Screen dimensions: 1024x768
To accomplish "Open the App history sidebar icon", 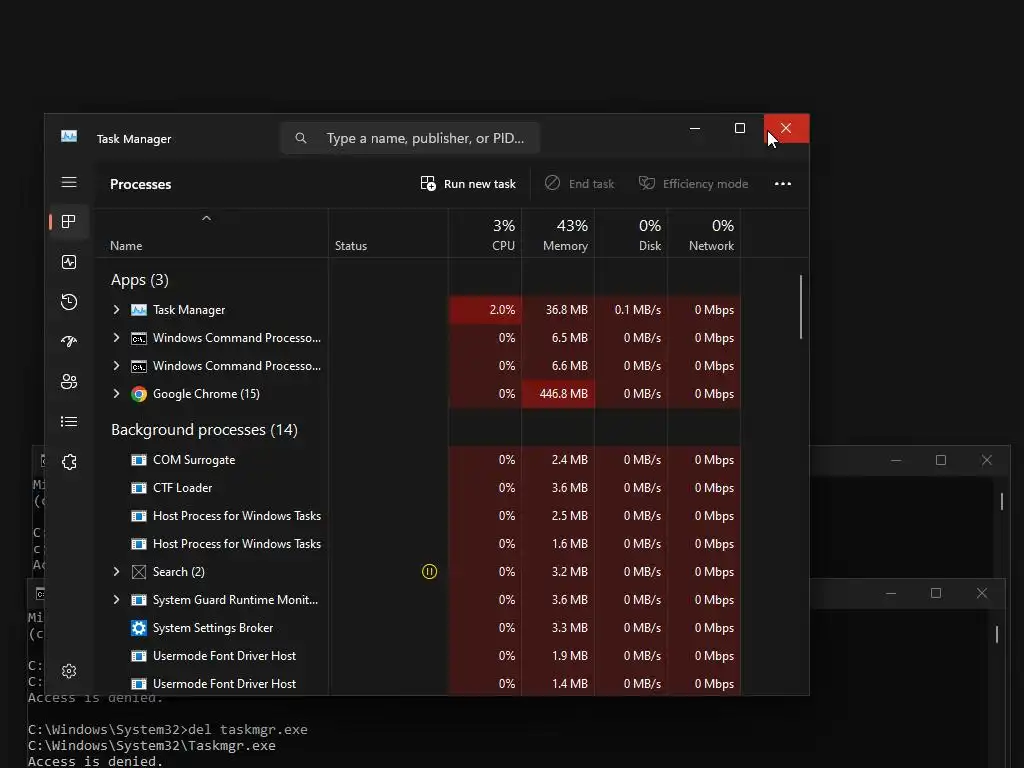I will (69, 302).
